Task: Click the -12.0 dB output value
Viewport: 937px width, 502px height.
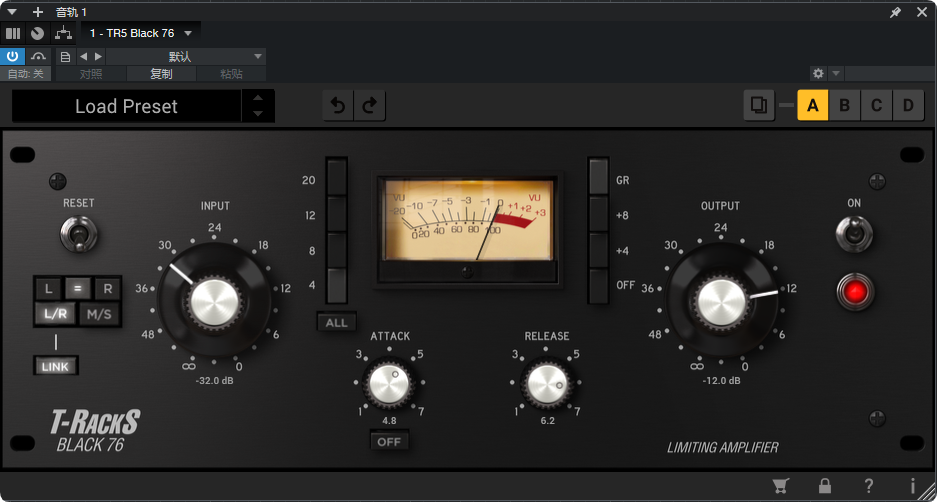Action: (x=721, y=380)
